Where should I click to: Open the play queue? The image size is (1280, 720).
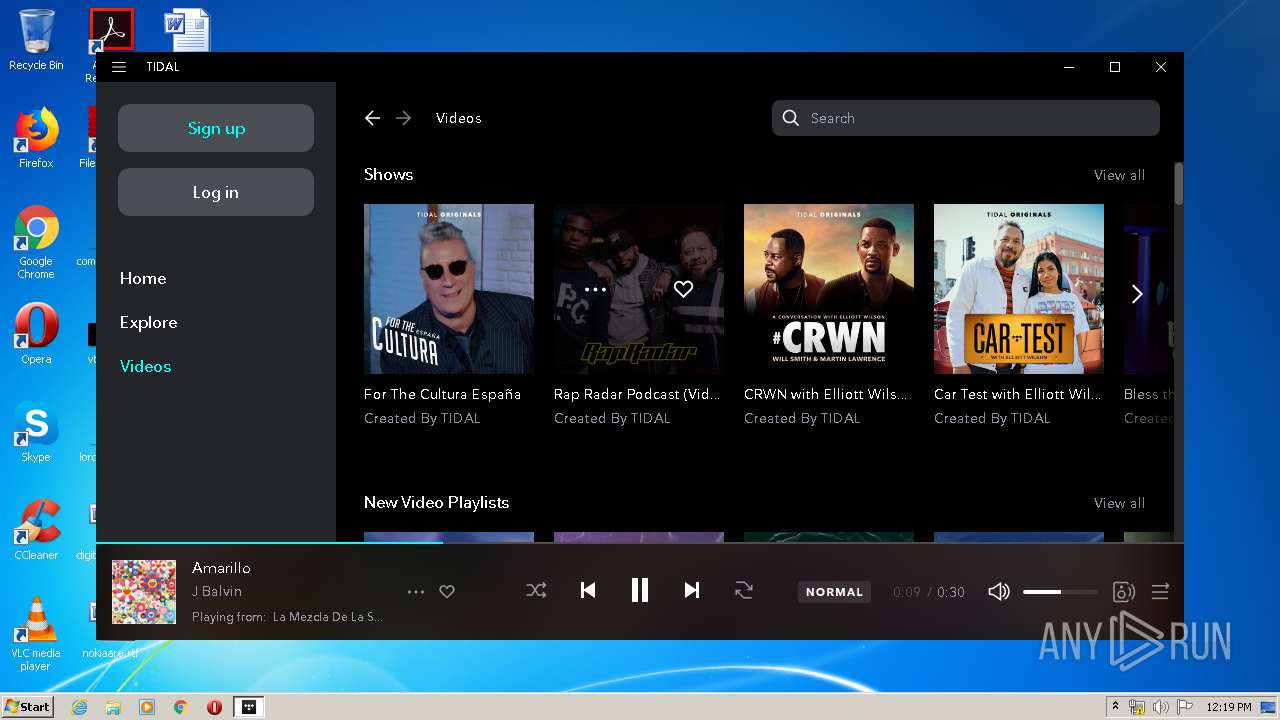1160,592
